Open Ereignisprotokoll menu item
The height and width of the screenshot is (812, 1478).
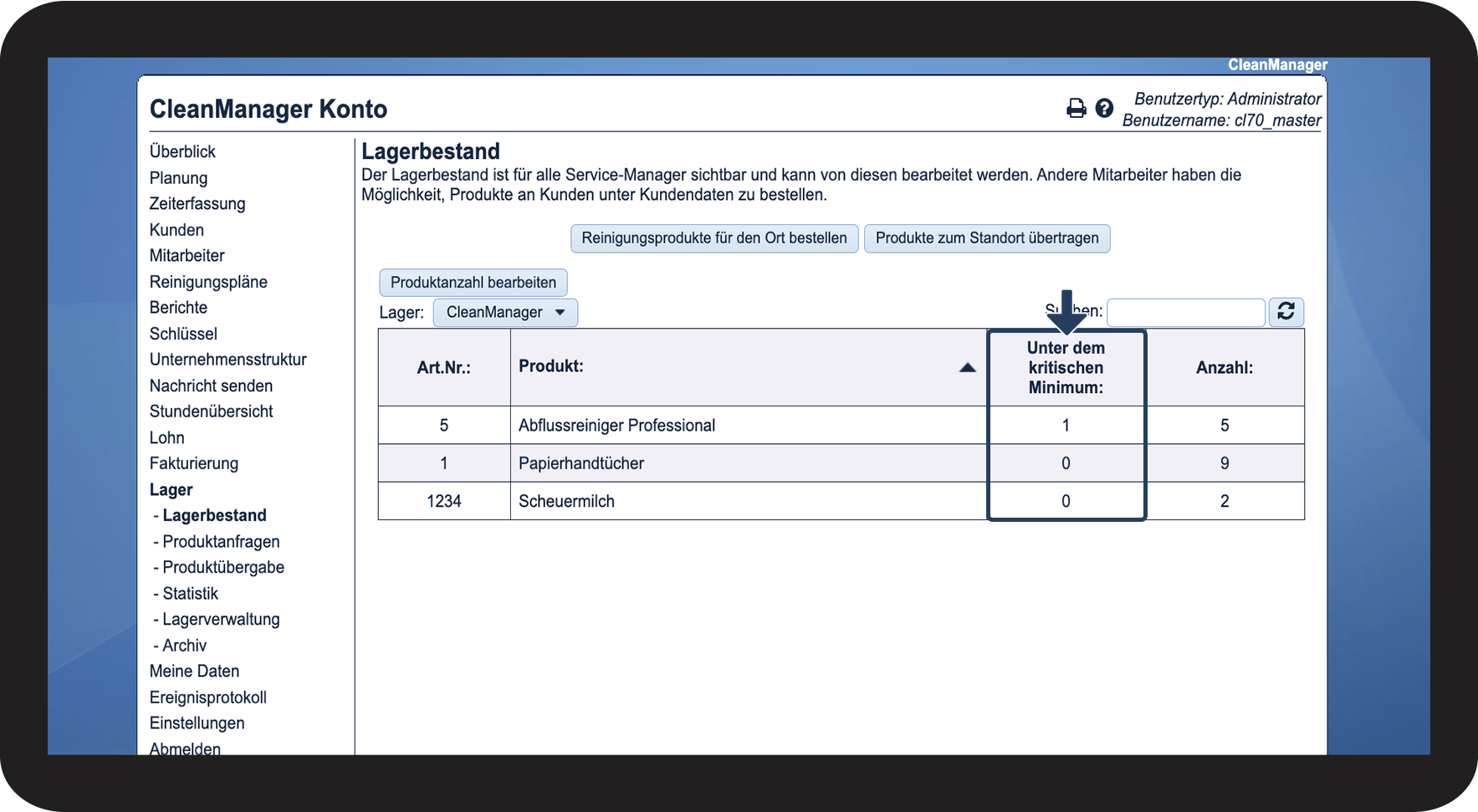point(208,697)
